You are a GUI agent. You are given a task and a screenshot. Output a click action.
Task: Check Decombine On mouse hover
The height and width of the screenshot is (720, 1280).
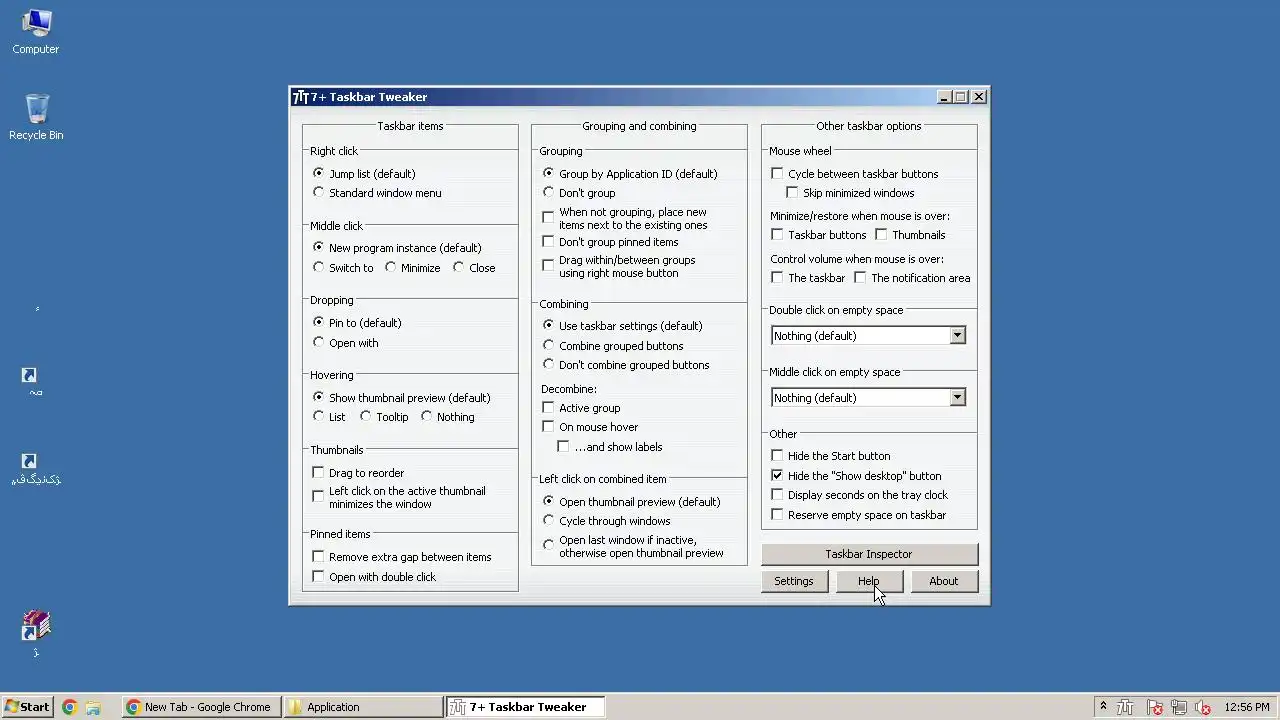click(548, 426)
